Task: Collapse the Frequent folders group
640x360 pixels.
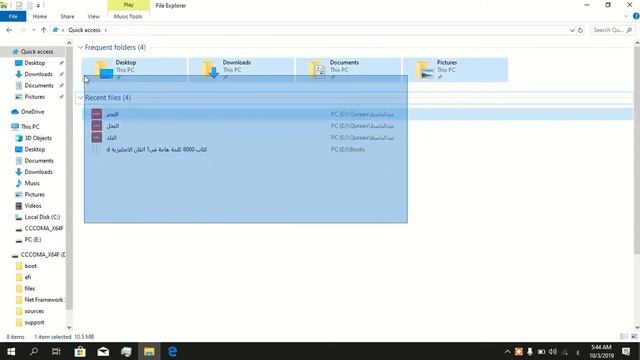Action: pos(80,47)
